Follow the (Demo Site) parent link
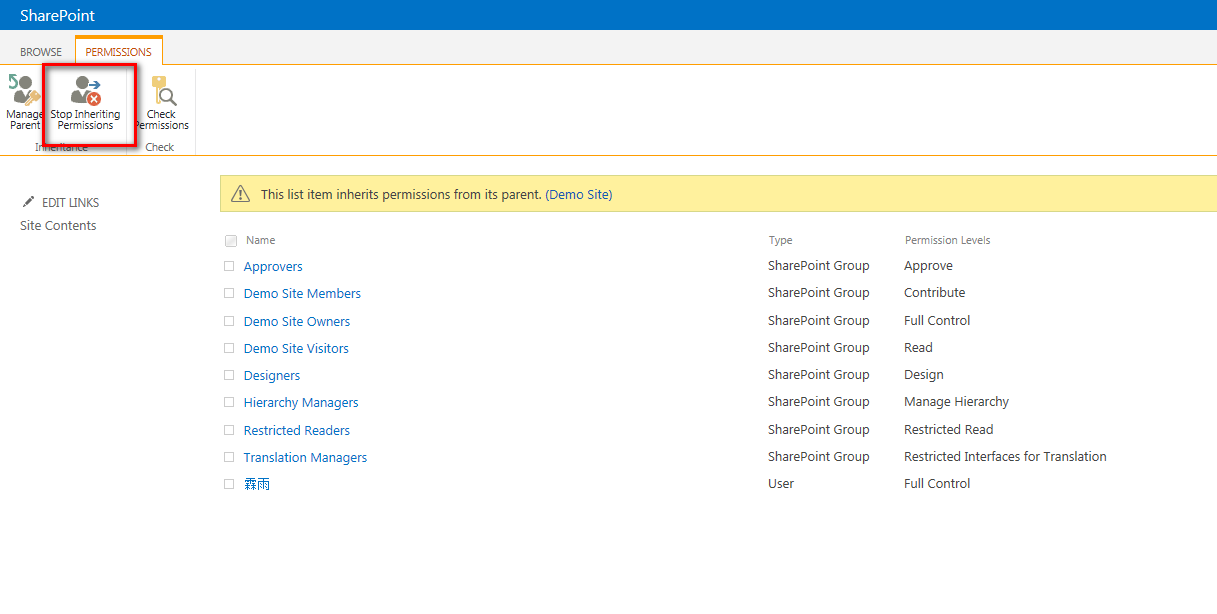This screenshot has width=1217, height=614. pyautogui.click(x=579, y=194)
